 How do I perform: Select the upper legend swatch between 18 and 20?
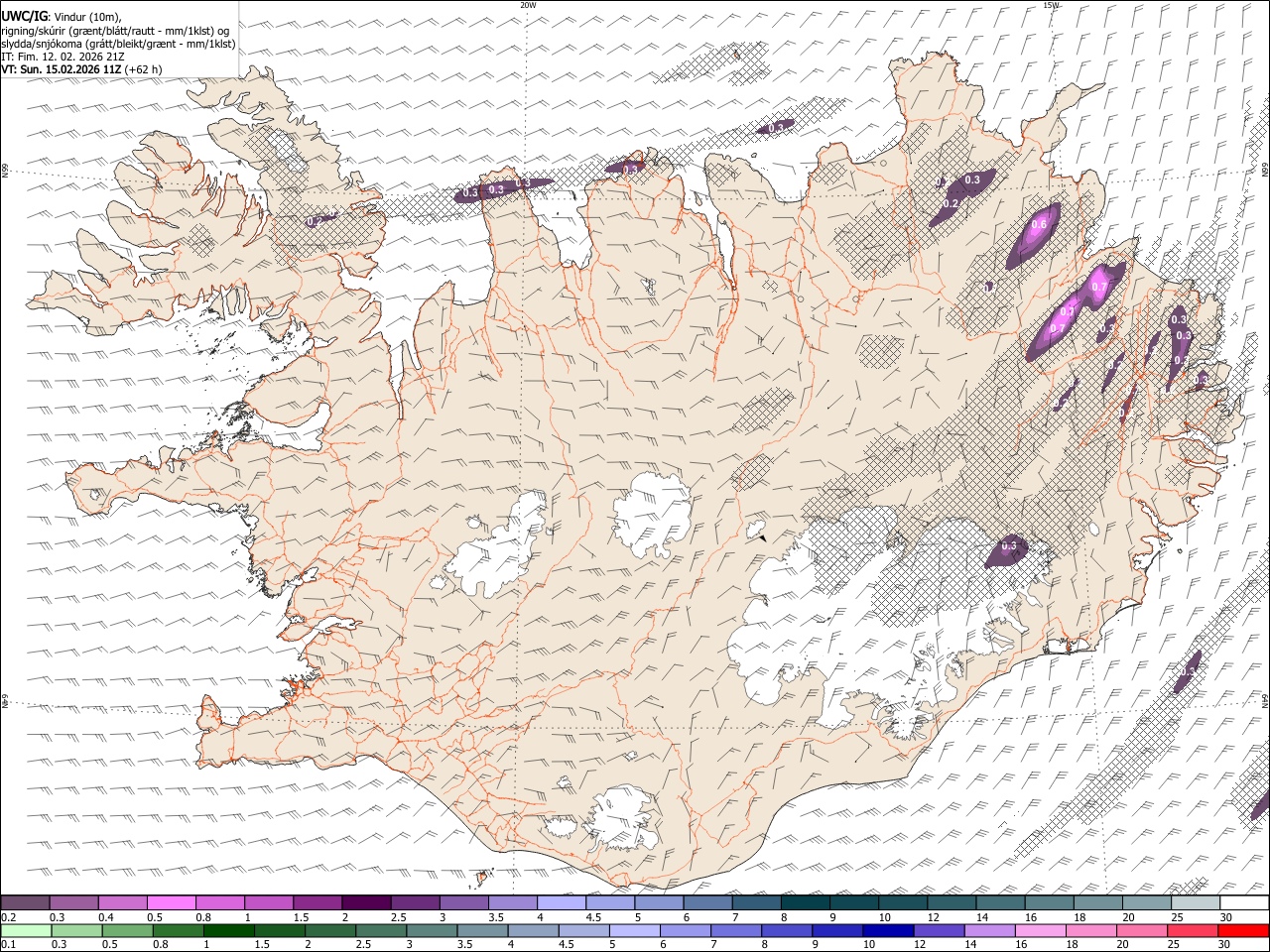[x=1097, y=903]
